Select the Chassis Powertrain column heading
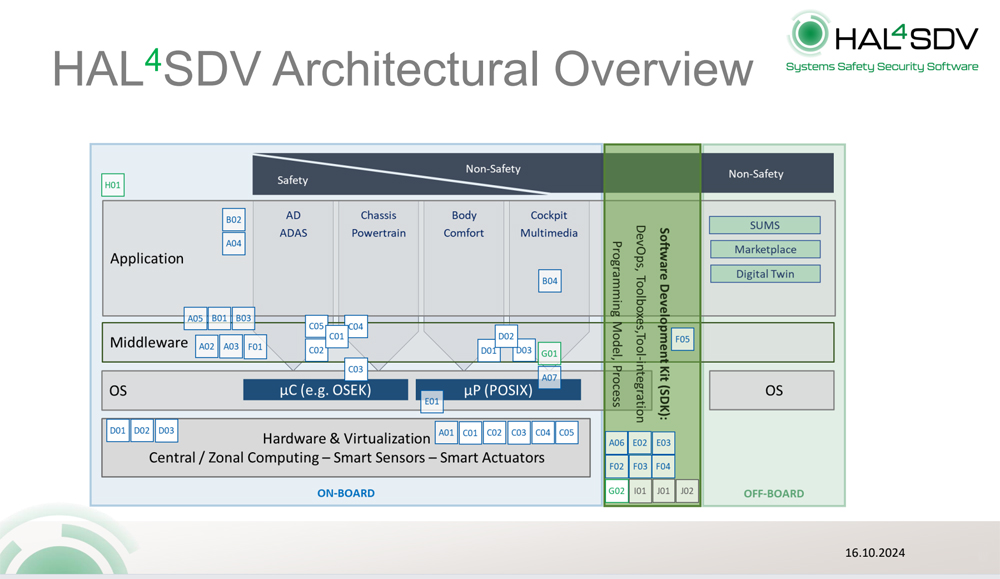1000x579 pixels. (378, 224)
